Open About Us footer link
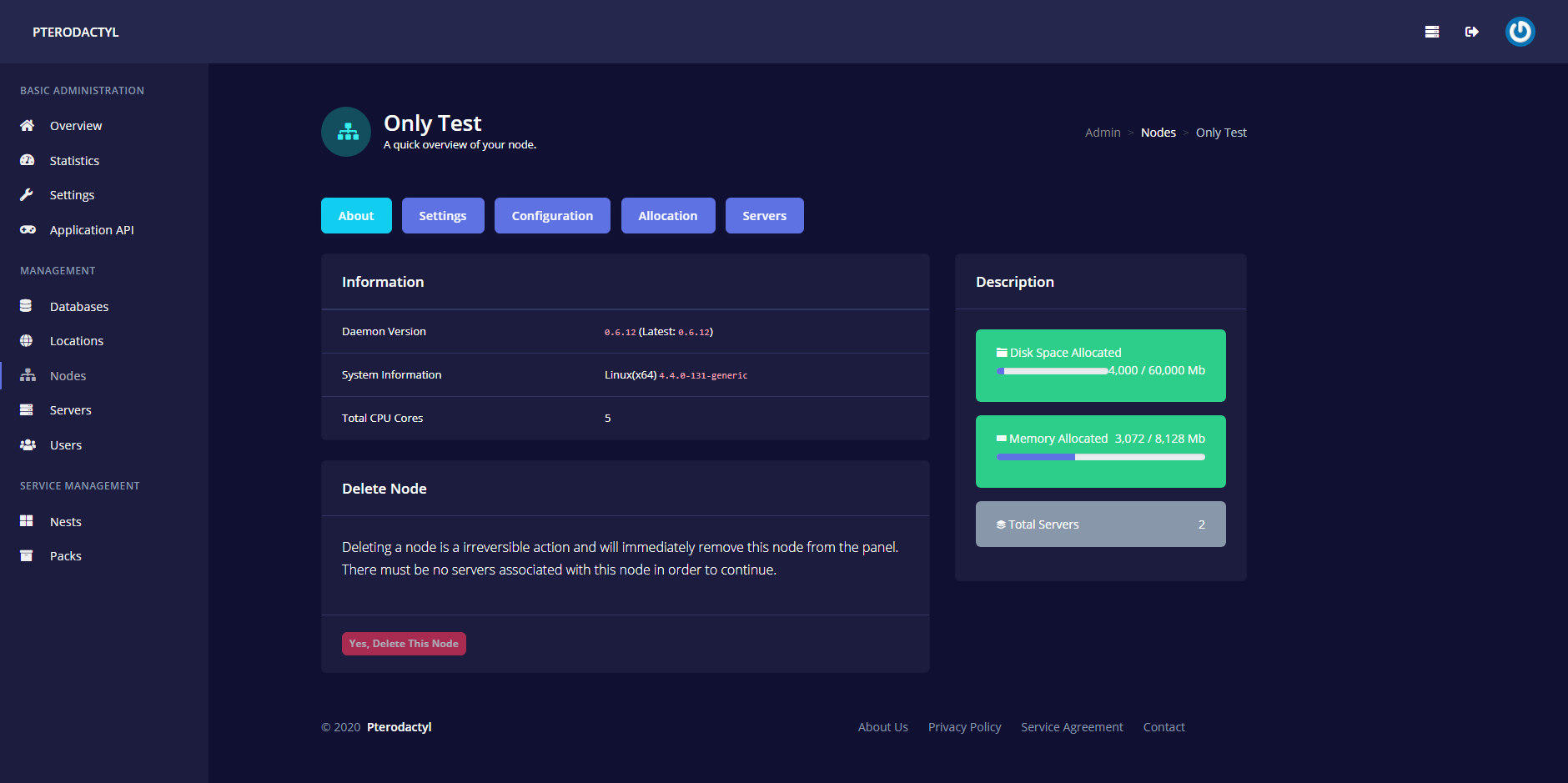This screenshot has height=783, width=1568. 883,727
